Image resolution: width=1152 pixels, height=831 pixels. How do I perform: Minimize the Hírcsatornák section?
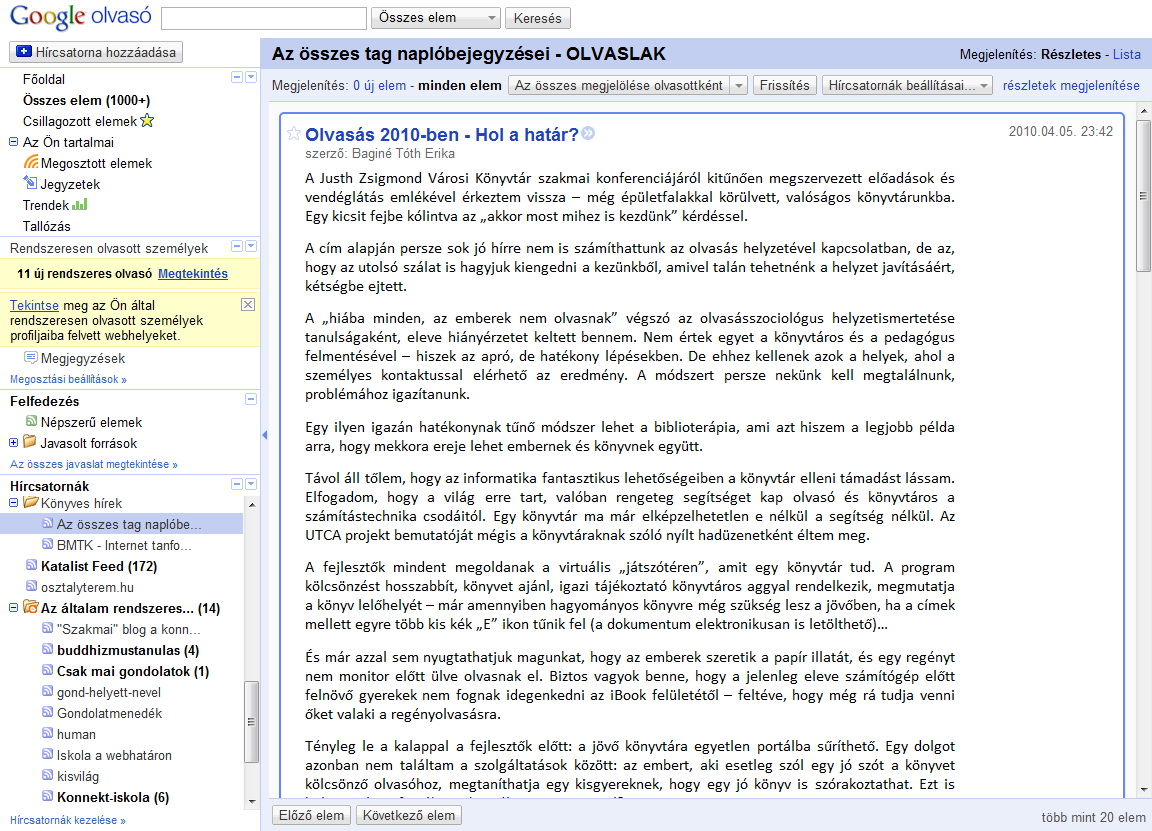[x=237, y=484]
